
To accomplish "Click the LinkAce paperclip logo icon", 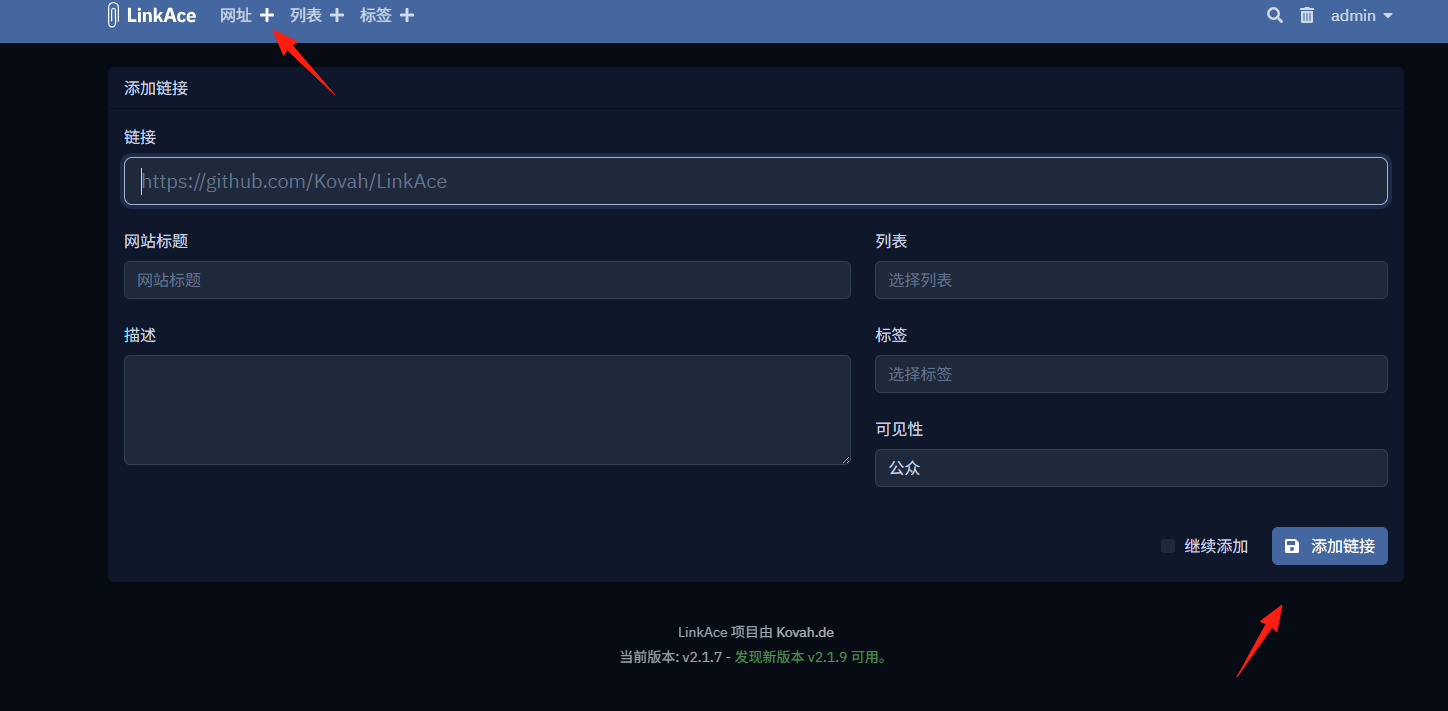I will [113, 15].
